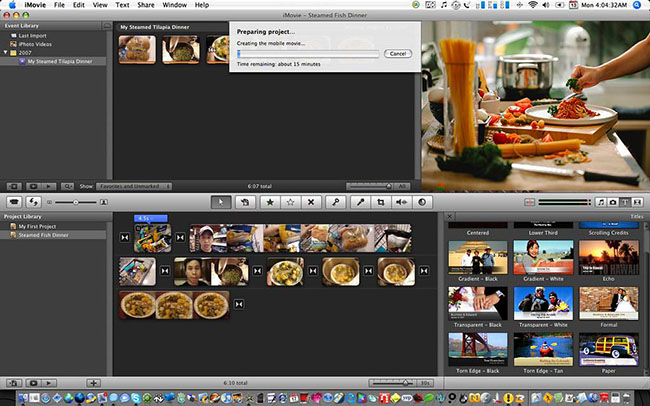This screenshot has width=650, height=406.
Task: Collapse the 2007 folder in Event Library
Action: click(5, 53)
